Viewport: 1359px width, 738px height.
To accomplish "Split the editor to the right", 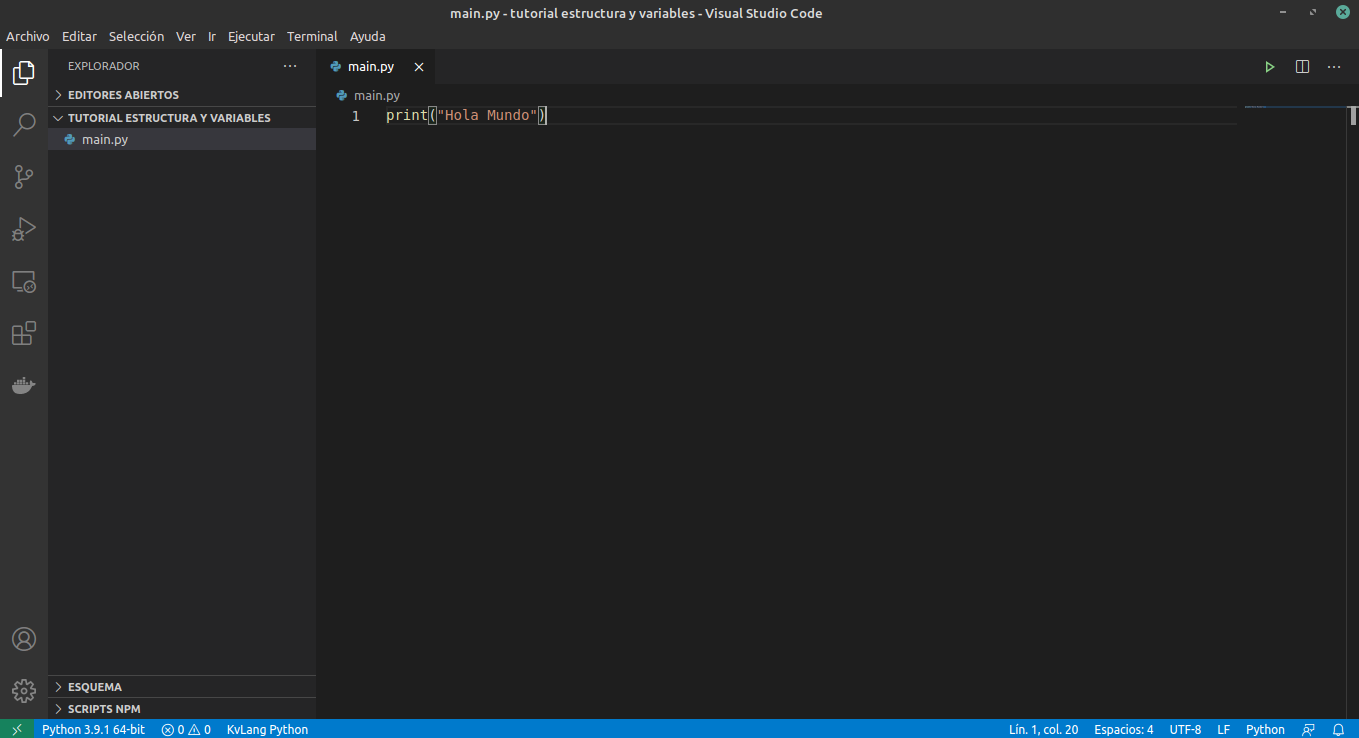I will click(1302, 67).
